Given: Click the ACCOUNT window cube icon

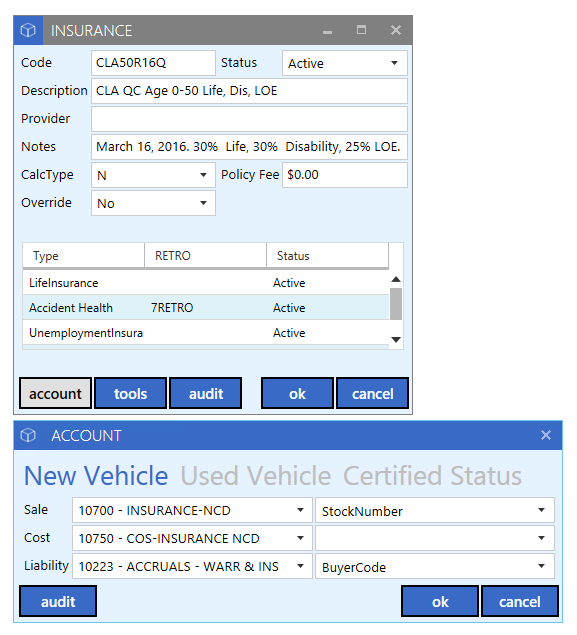Looking at the screenshot, I should (x=28, y=435).
